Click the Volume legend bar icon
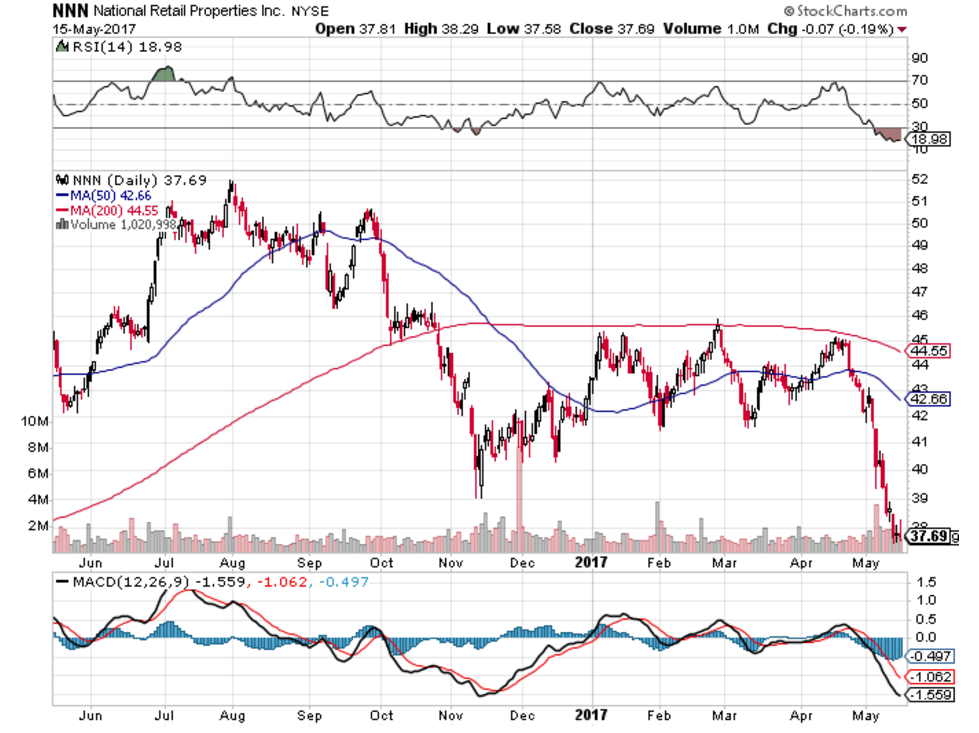The width and height of the screenshot is (979, 733). coord(62,224)
